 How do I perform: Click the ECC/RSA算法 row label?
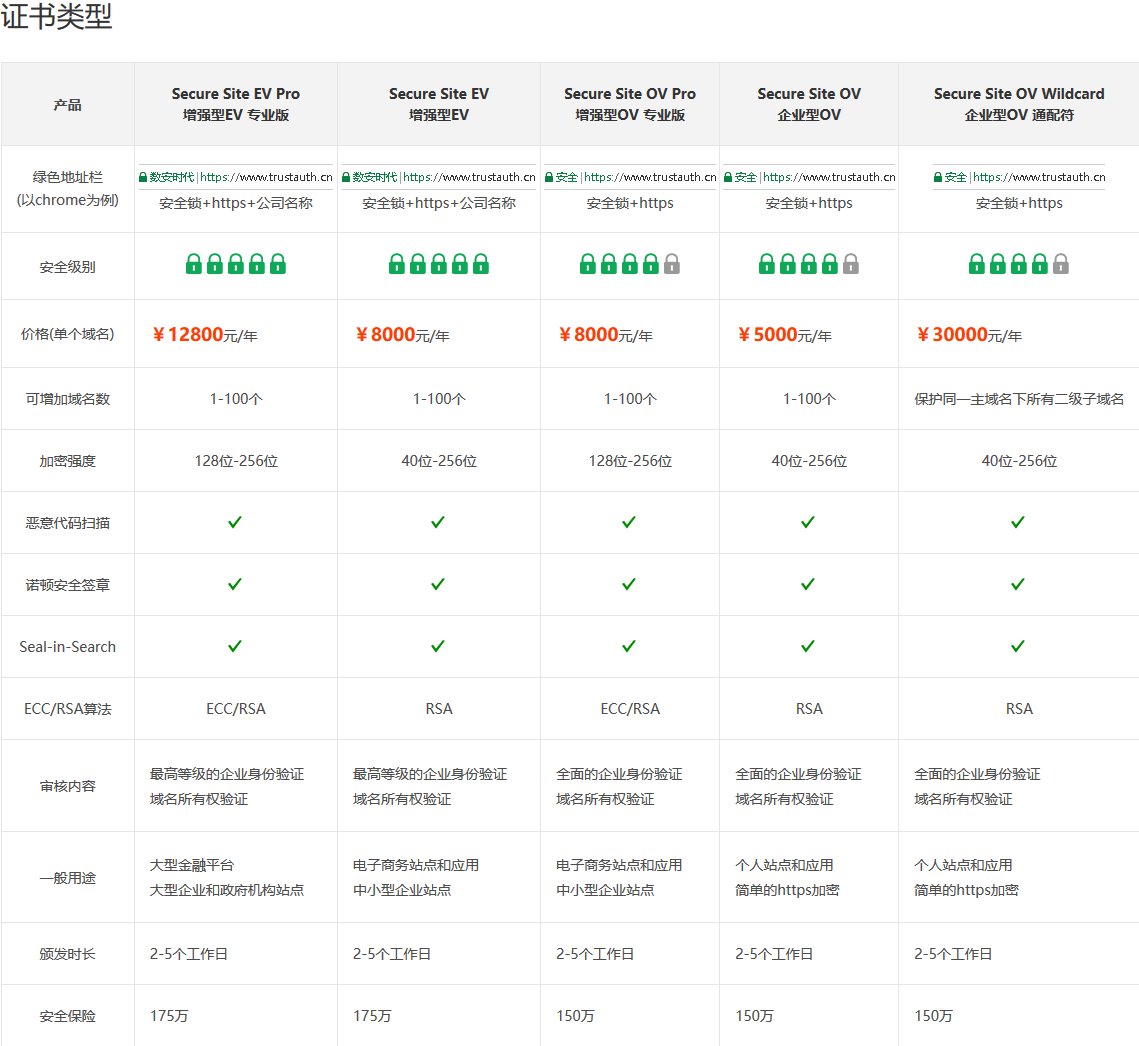[68, 709]
